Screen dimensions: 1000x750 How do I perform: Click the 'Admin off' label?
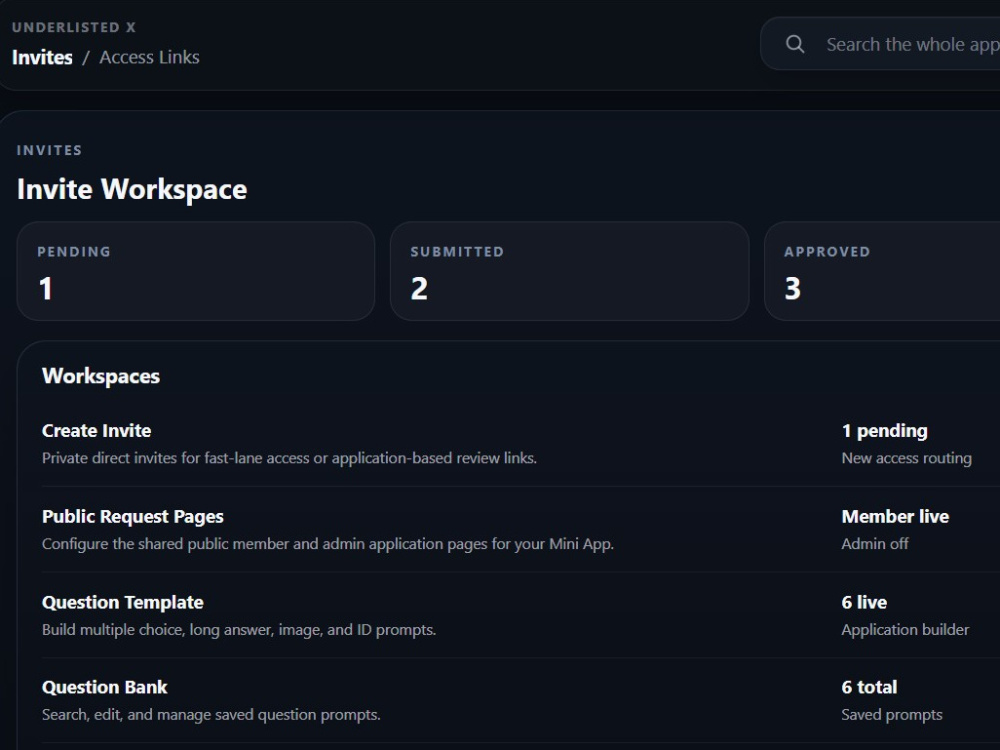(x=875, y=543)
